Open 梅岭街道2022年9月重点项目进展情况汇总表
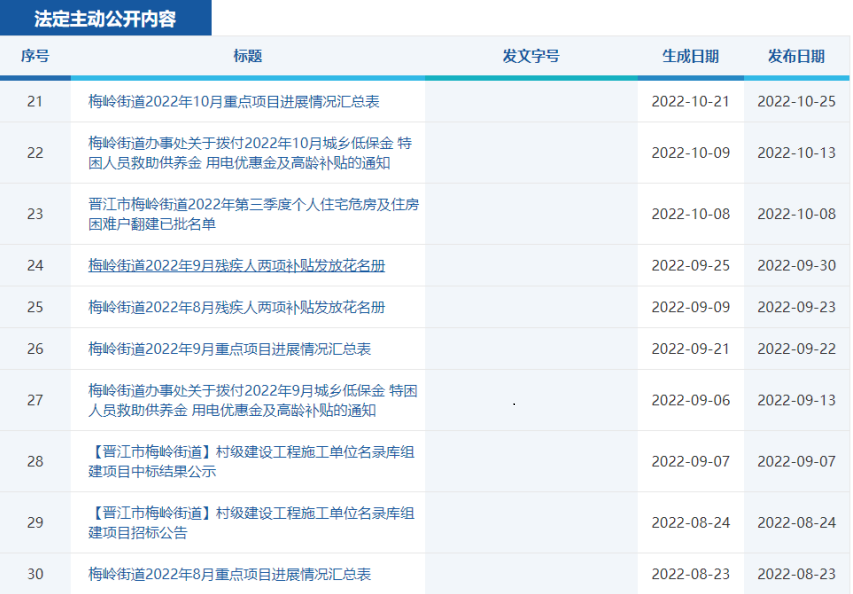Image resolution: width=853 pixels, height=594 pixels. [x=229, y=349]
